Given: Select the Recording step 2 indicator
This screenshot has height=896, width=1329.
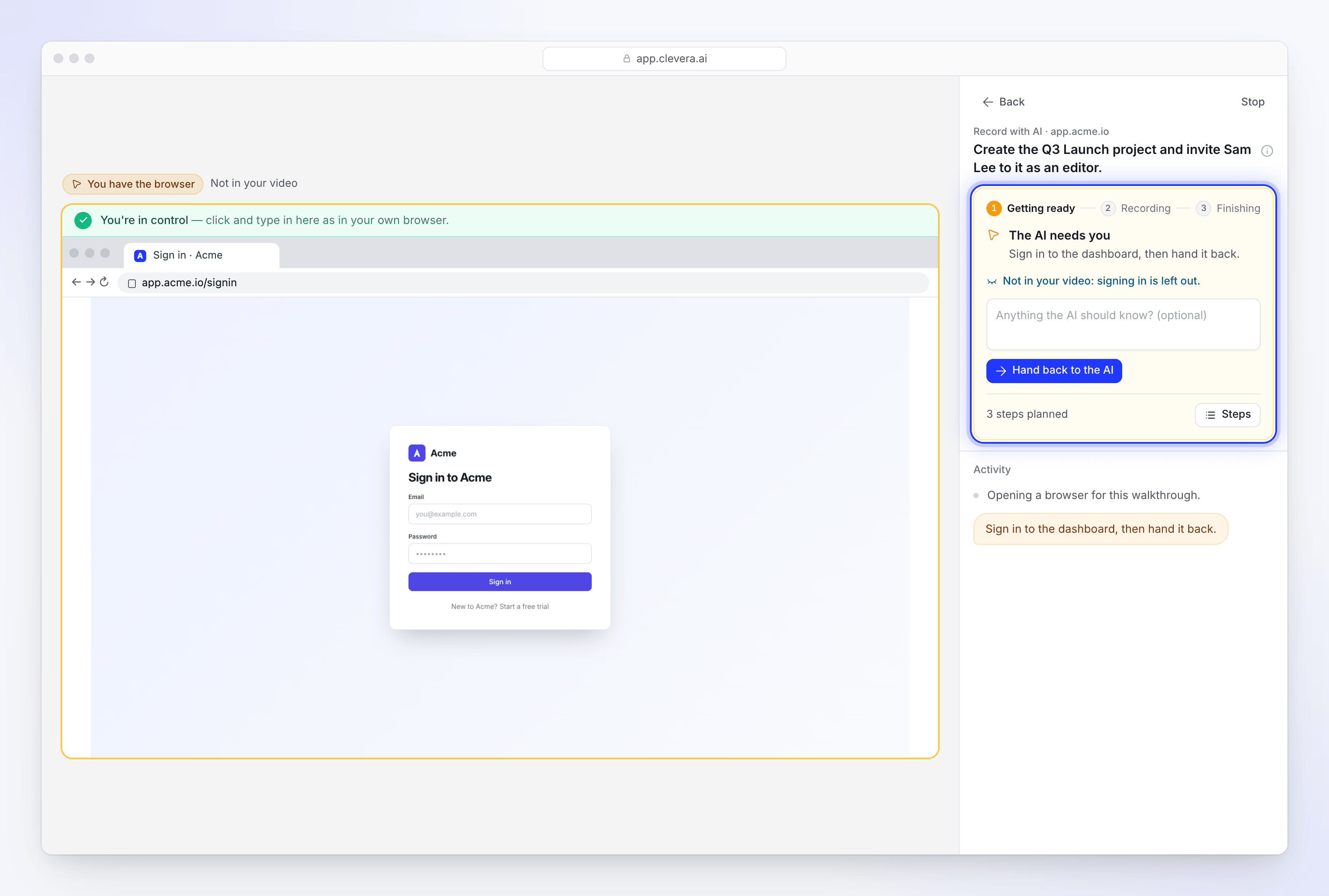Looking at the screenshot, I should point(1135,208).
